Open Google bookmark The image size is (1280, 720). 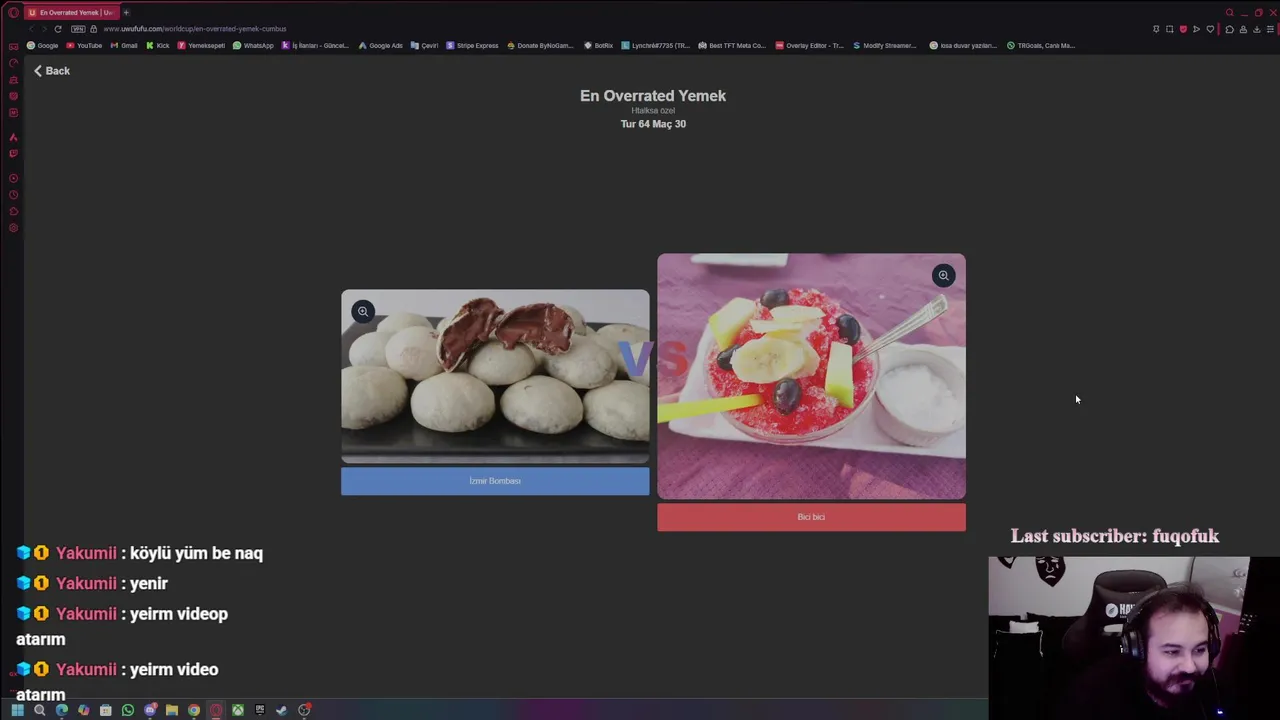coord(42,45)
